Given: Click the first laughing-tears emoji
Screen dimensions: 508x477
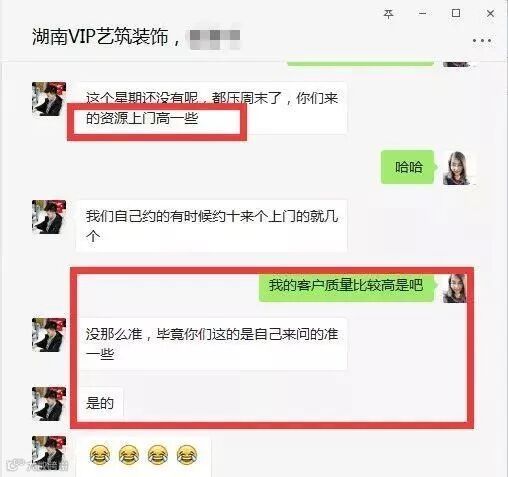Looking at the screenshot, I should point(100,454).
